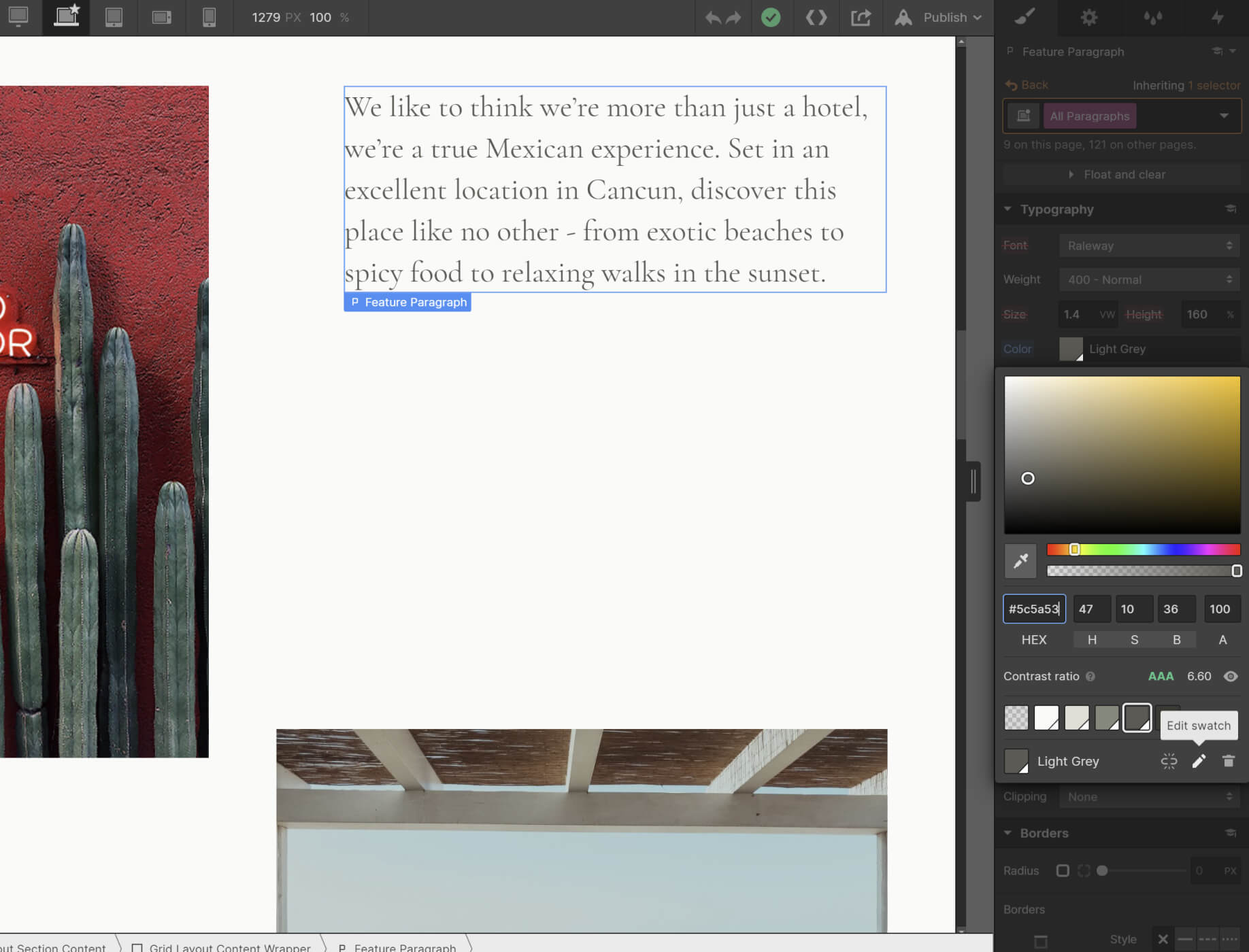The height and width of the screenshot is (952, 1249).
Task: Click the selector states icon button
Action: click(x=1023, y=116)
